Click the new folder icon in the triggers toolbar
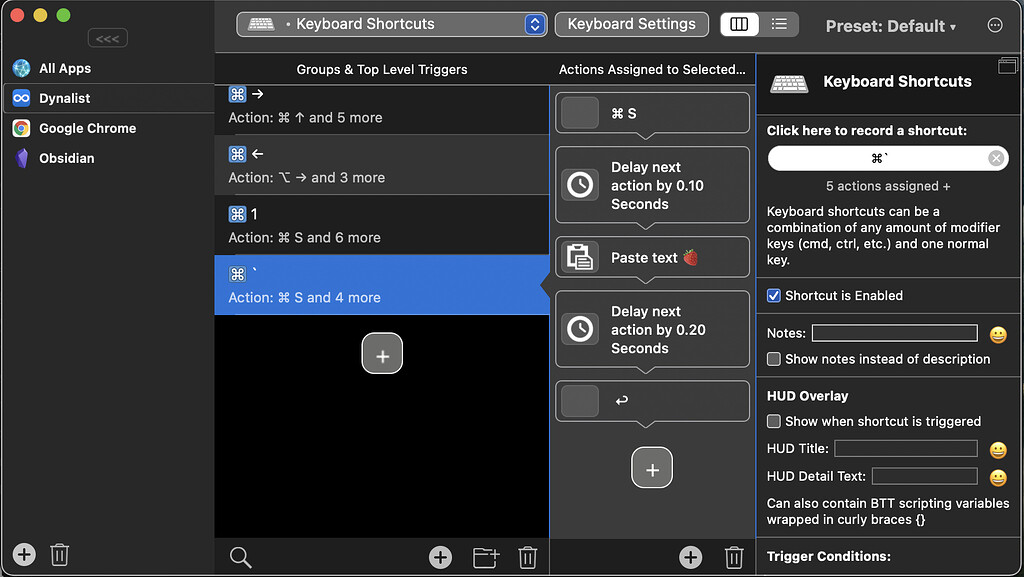 tap(486, 557)
